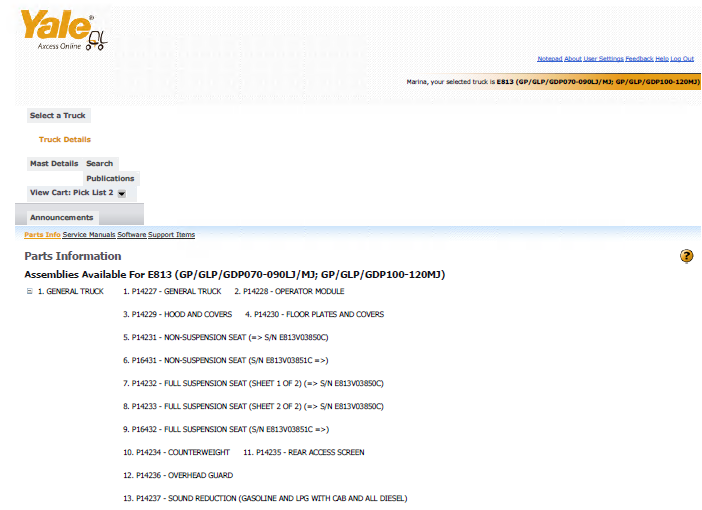Open P14231 - NON-SUSPENSION SEAT assembly
The image size is (702, 510).
point(226,337)
